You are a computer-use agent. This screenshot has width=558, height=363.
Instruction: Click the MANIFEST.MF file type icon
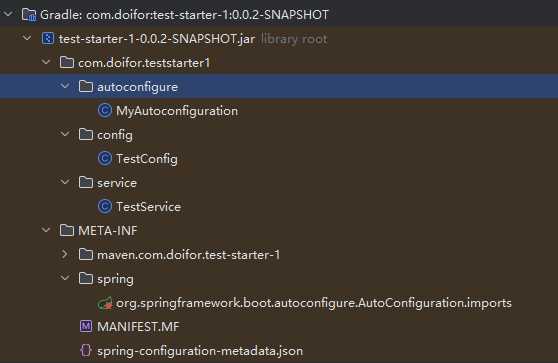point(86,326)
